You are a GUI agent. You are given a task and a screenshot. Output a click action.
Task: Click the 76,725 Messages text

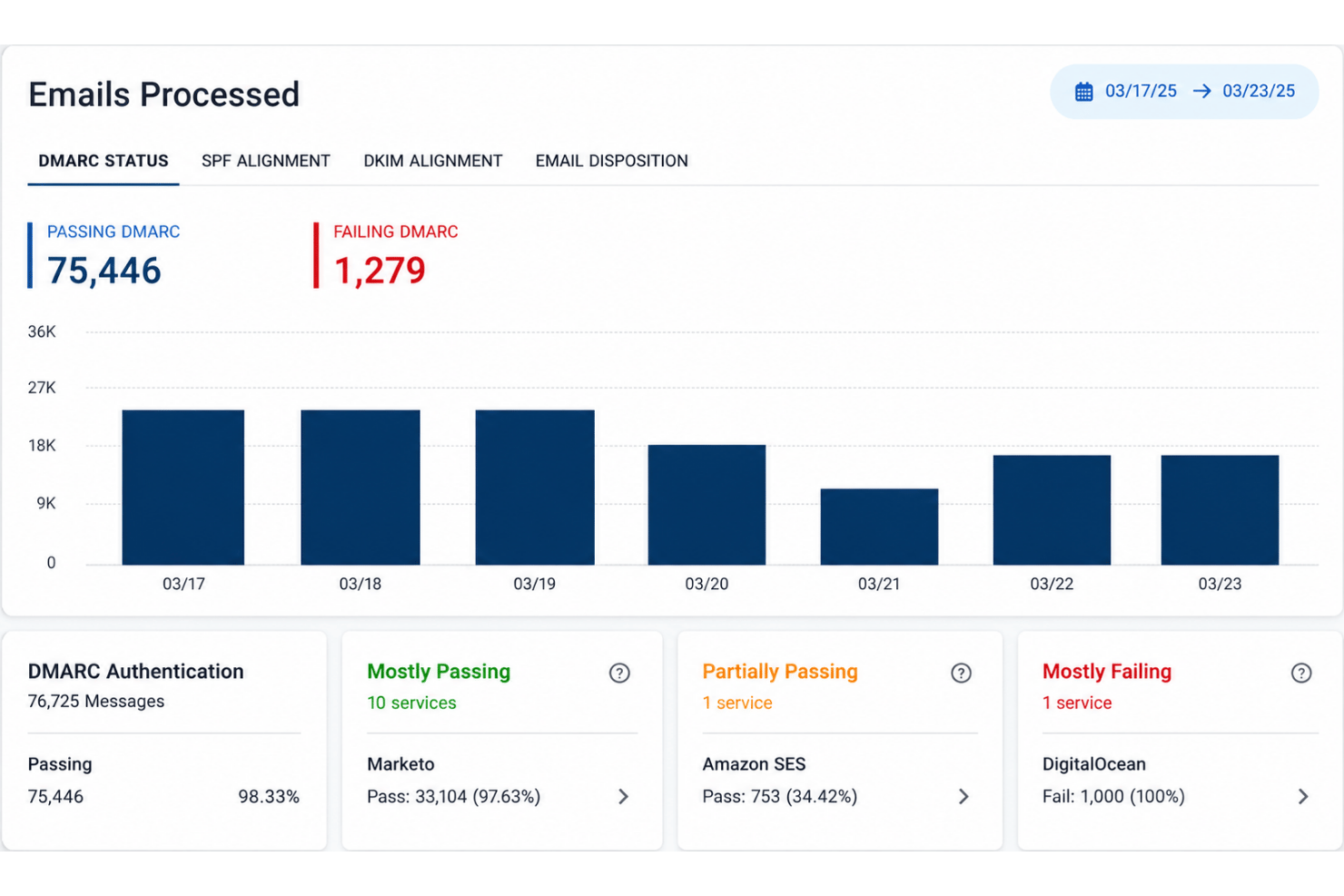tap(96, 702)
